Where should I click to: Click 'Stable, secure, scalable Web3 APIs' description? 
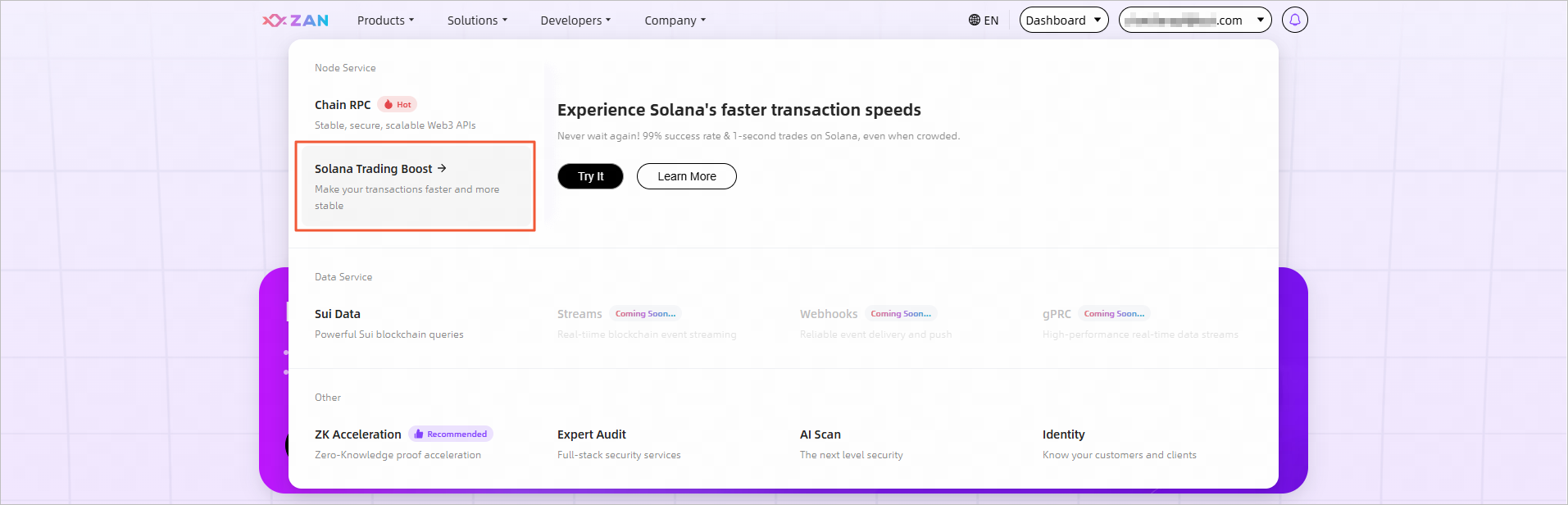click(x=395, y=125)
